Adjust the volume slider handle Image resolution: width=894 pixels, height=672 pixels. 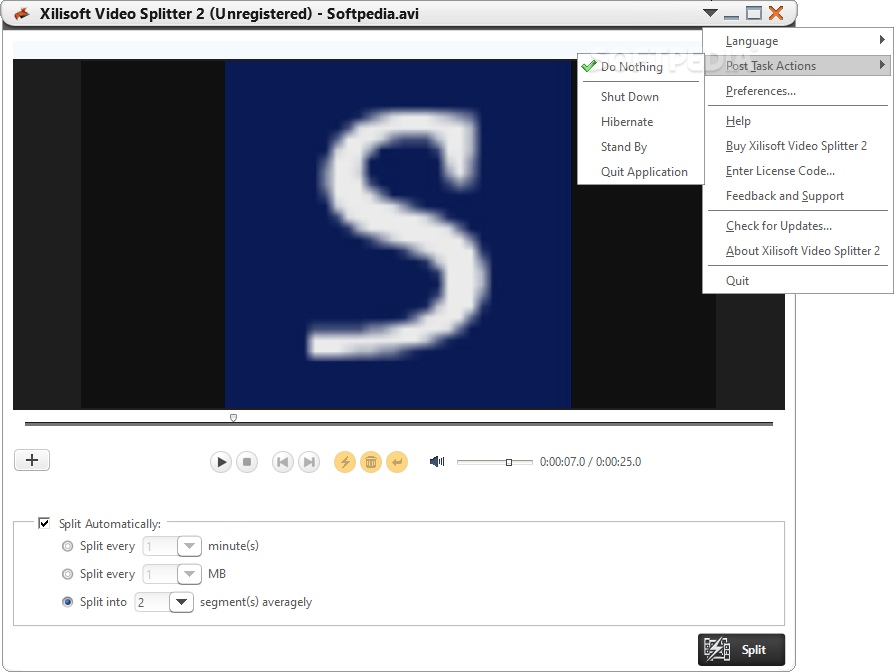point(509,462)
